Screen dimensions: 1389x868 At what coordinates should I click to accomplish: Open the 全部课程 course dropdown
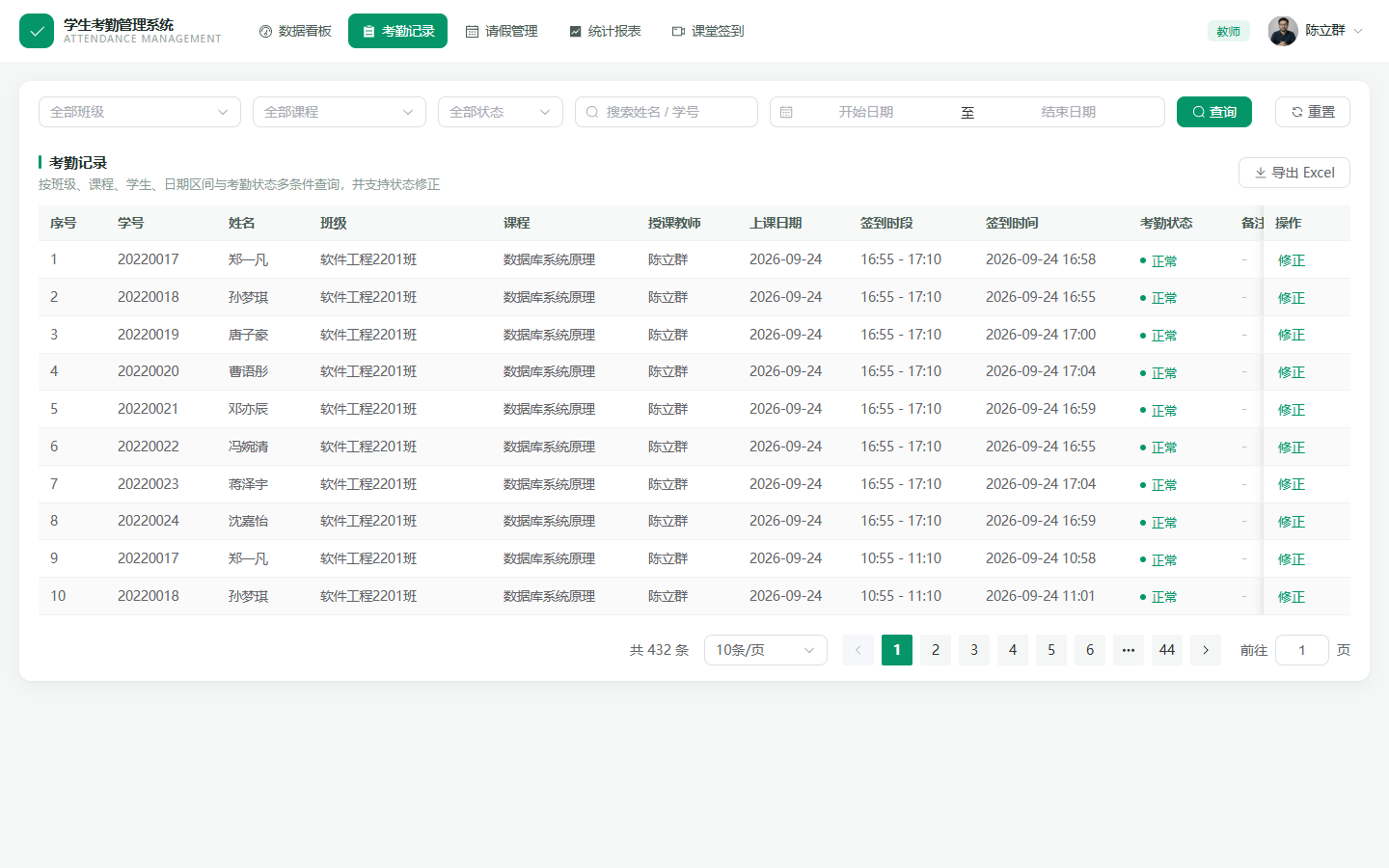[340, 112]
